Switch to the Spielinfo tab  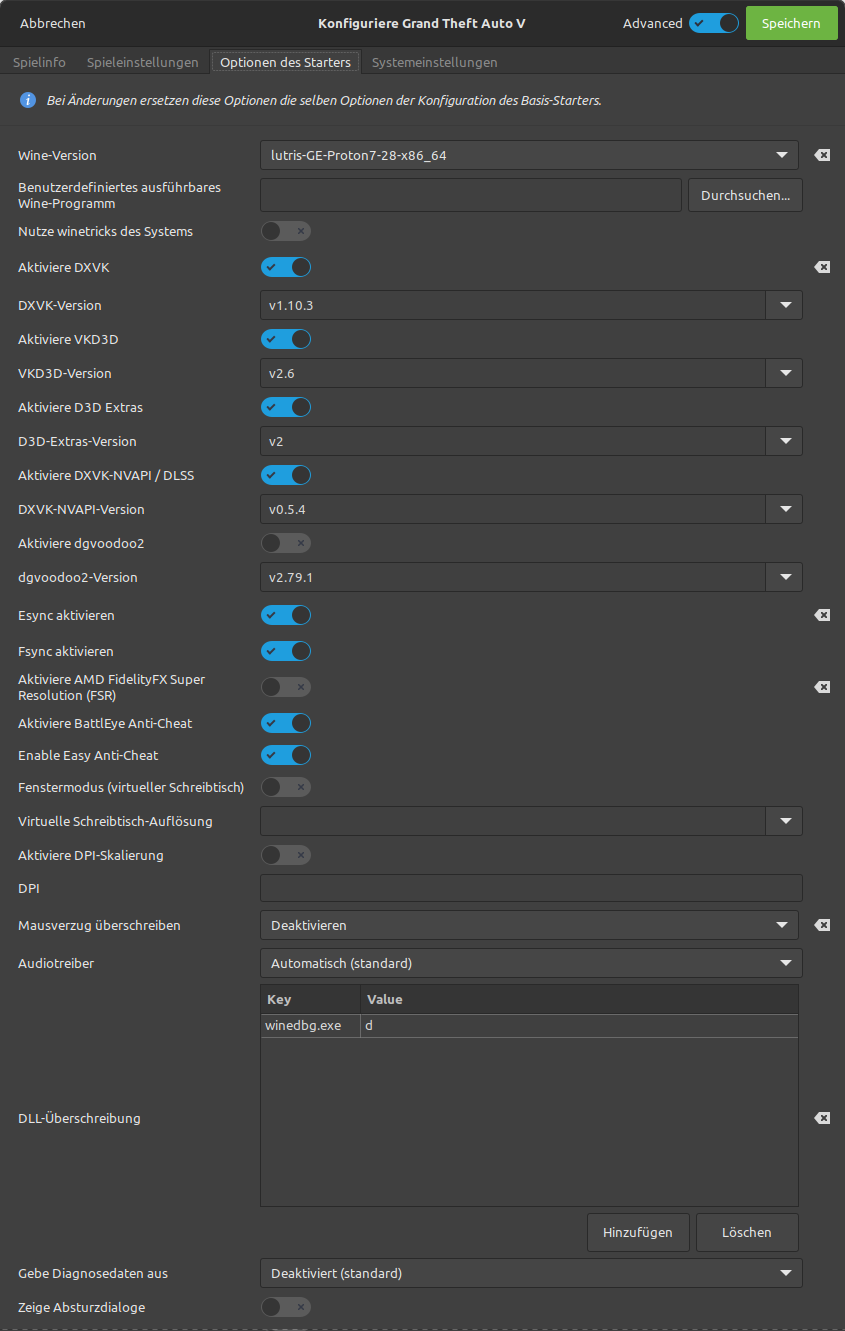(x=39, y=62)
